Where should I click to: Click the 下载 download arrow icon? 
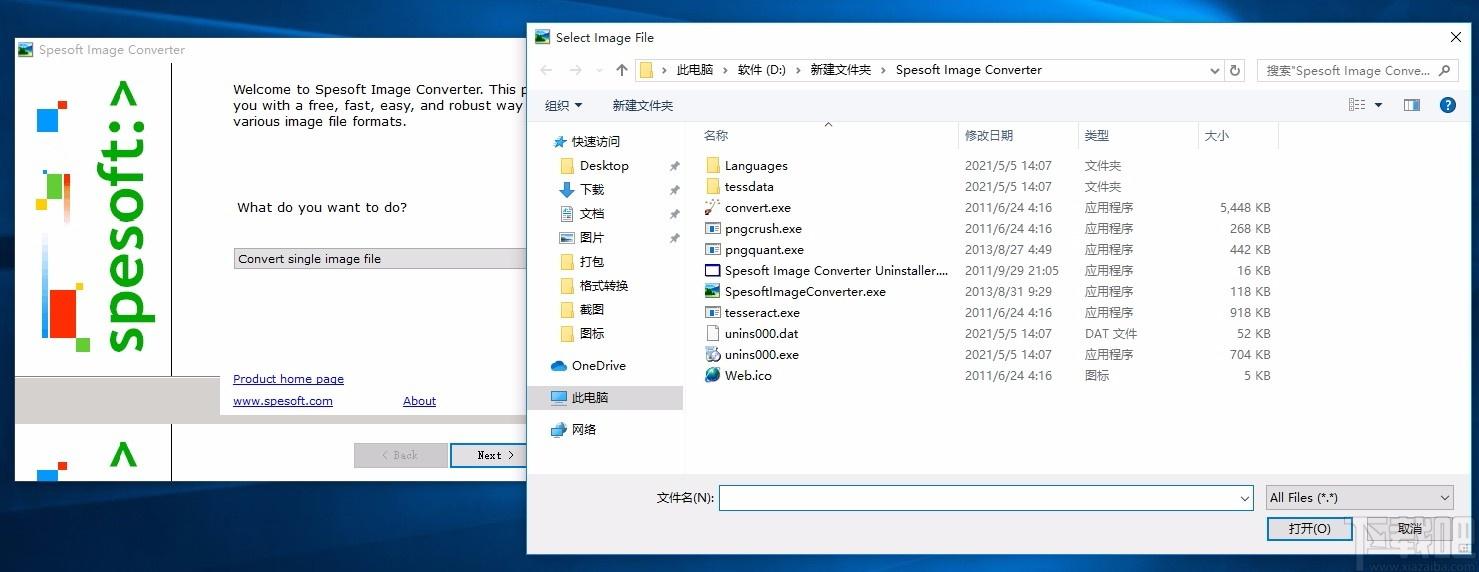point(567,190)
